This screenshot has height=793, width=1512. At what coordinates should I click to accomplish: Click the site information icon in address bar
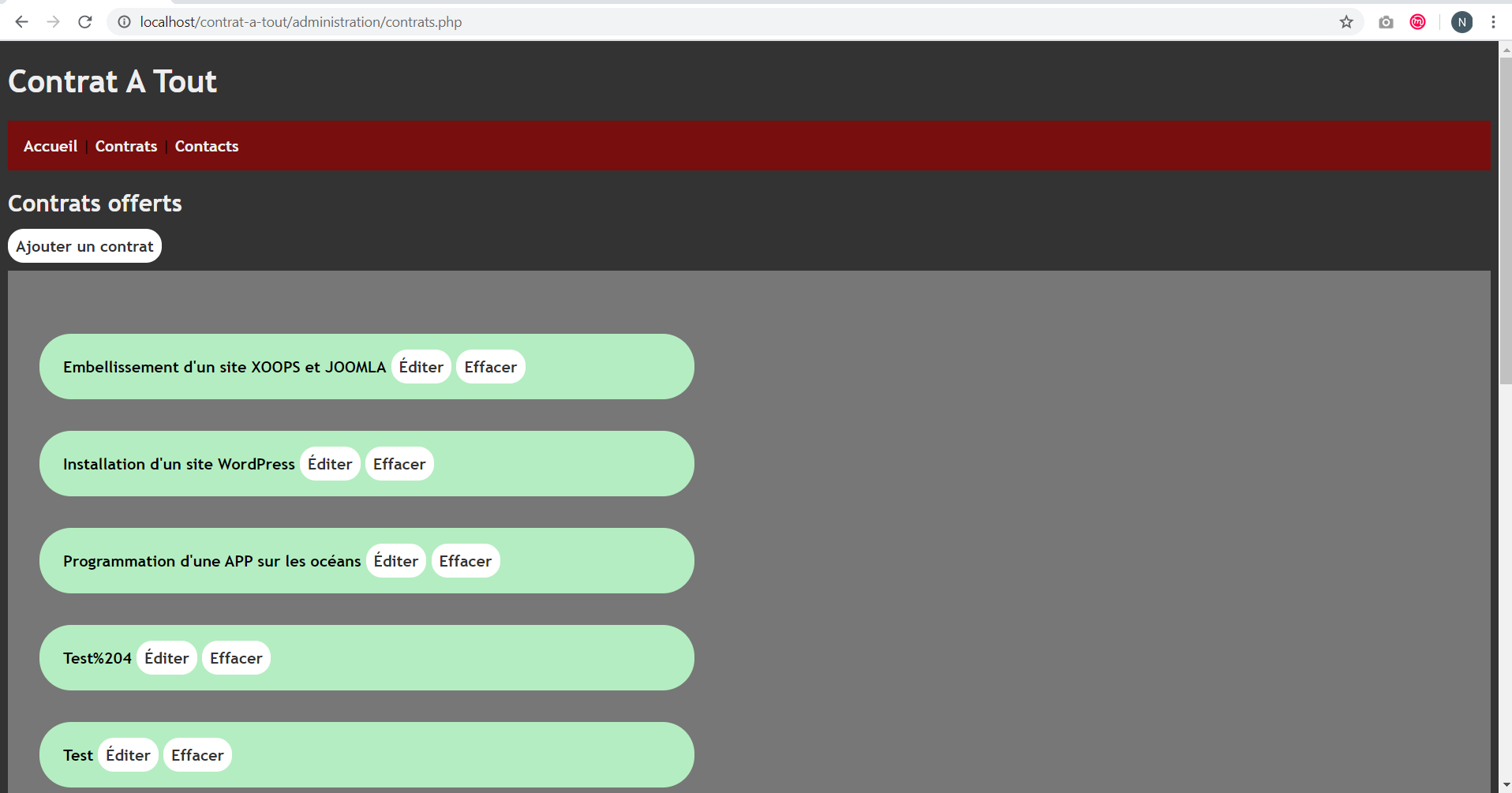click(124, 22)
